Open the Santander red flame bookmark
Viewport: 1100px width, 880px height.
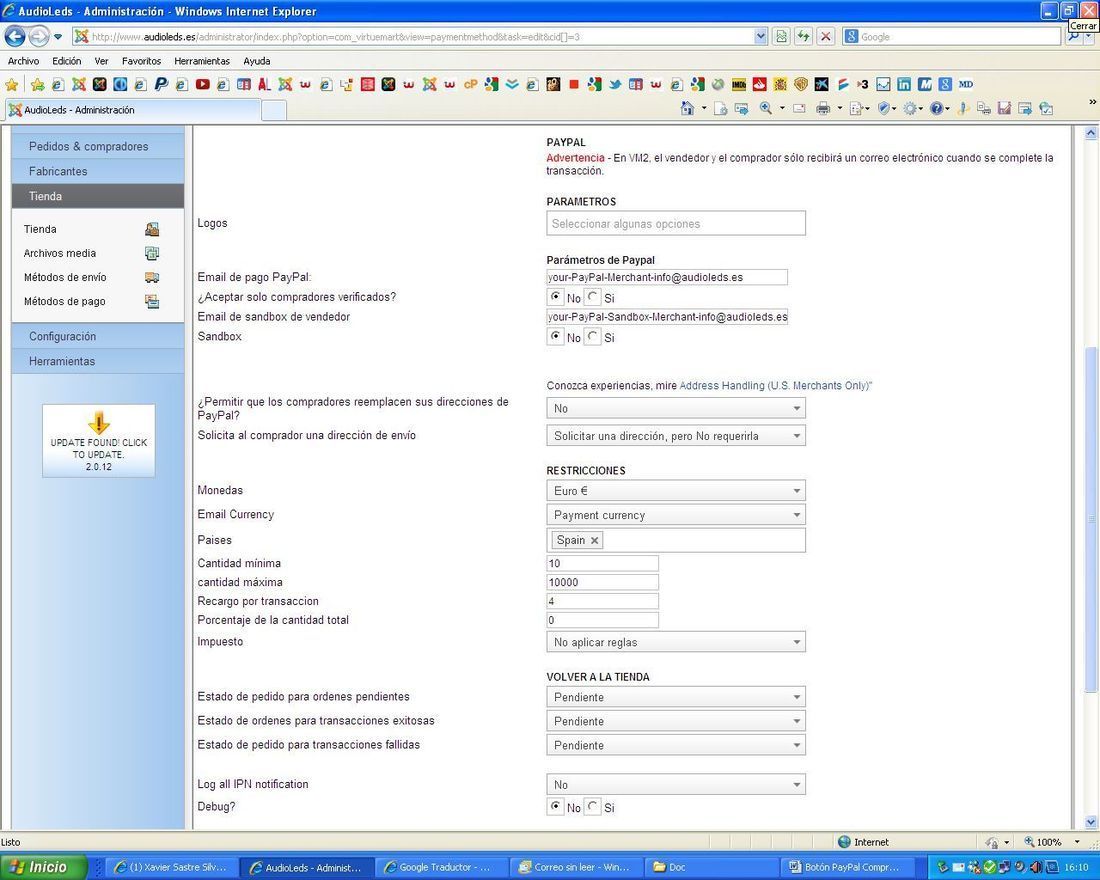point(759,84)
